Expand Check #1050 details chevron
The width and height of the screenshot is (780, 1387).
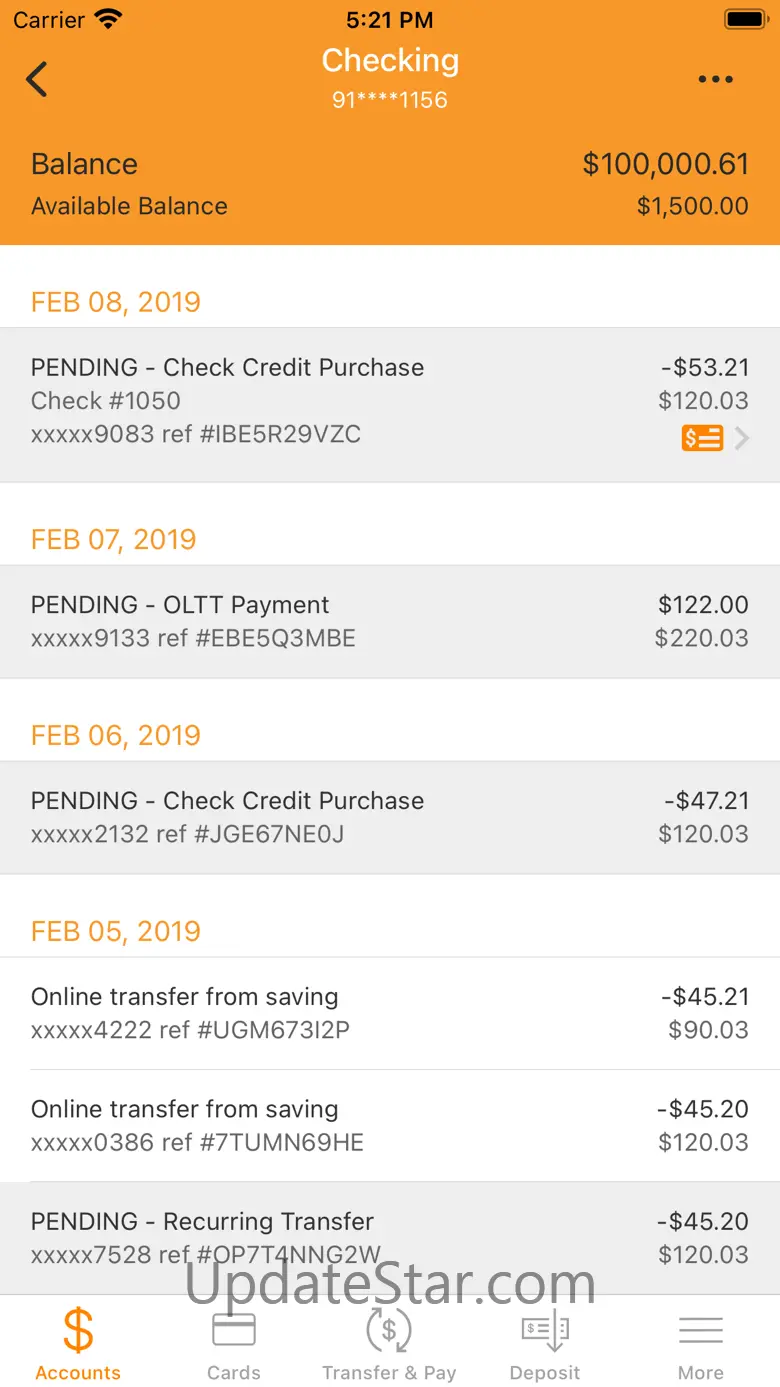[742, 438]
